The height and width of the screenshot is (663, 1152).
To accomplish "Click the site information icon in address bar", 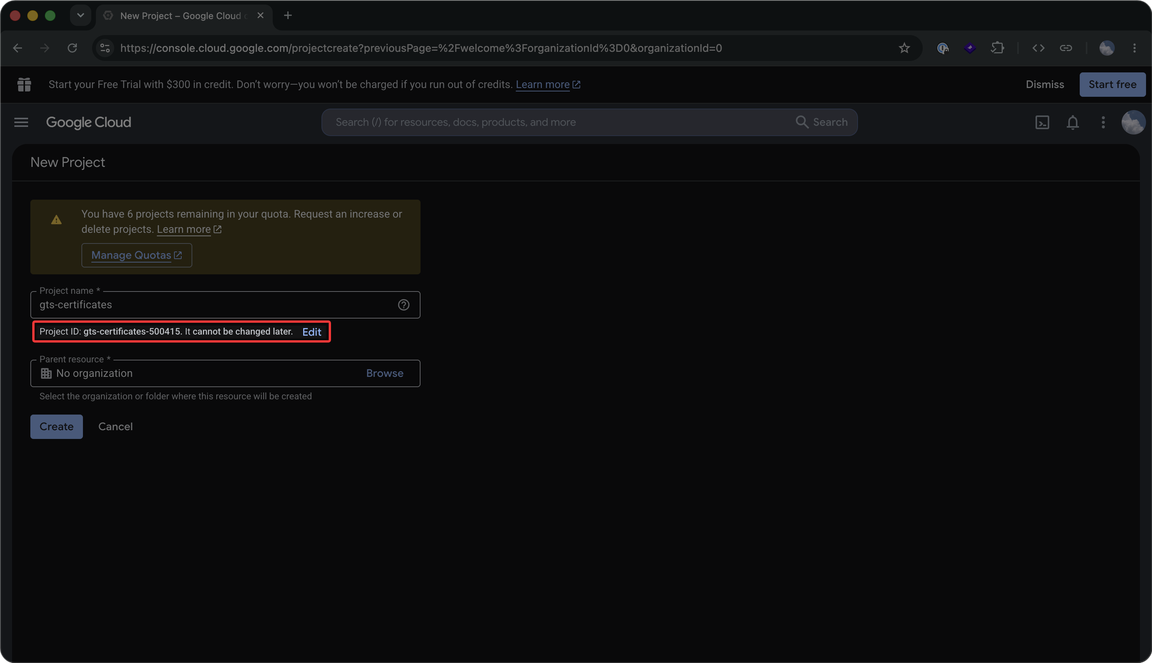I will pos(105,48).
